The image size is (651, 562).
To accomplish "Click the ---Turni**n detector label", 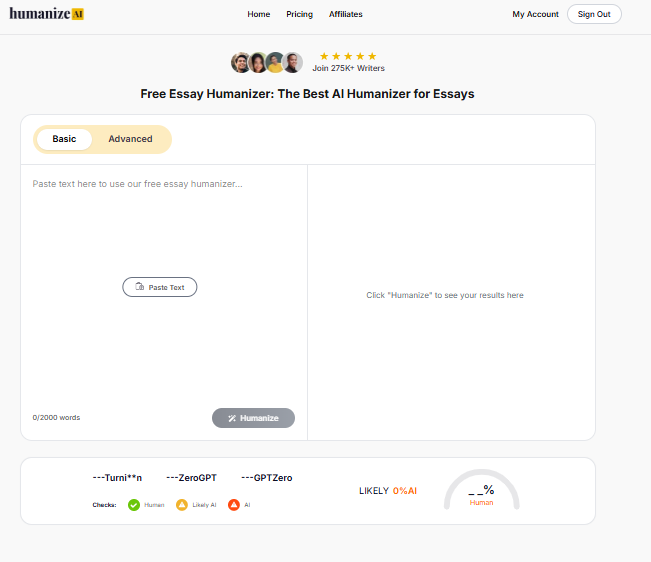I will point(117,478).
